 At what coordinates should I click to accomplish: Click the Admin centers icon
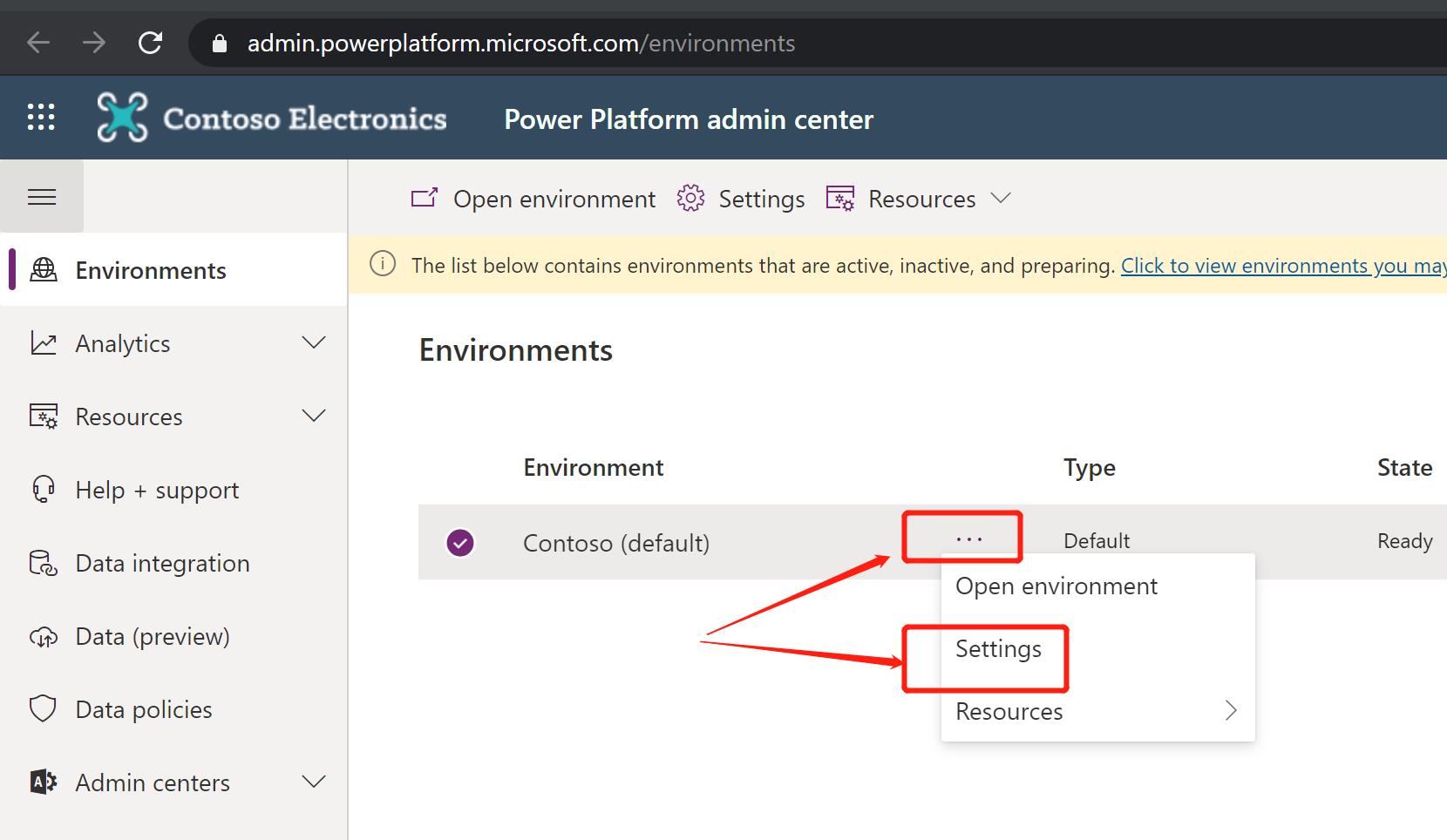tap(44, 782)
